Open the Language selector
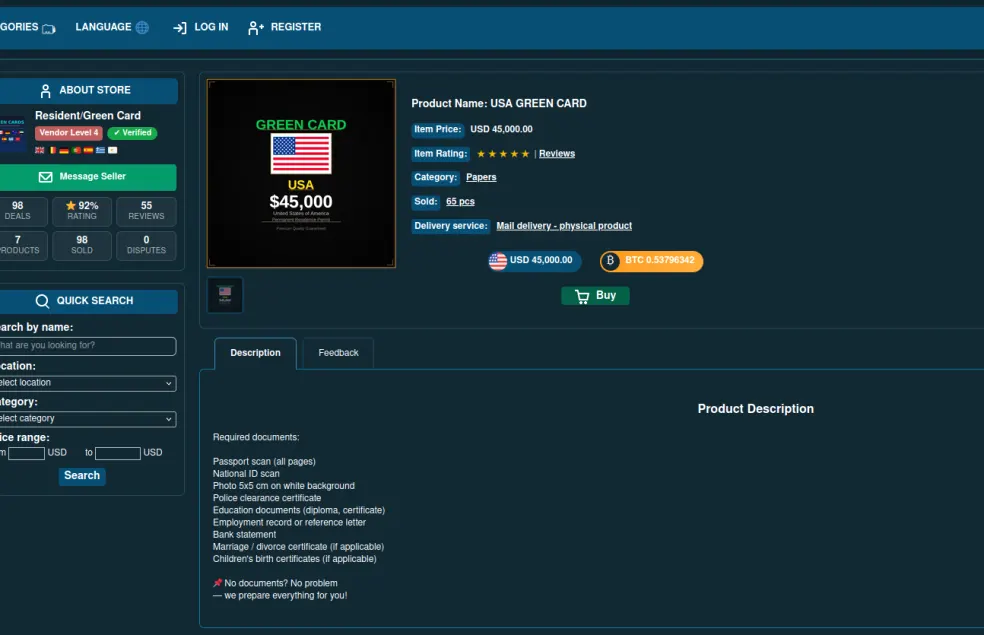The image size is (984, 635). 112,27
